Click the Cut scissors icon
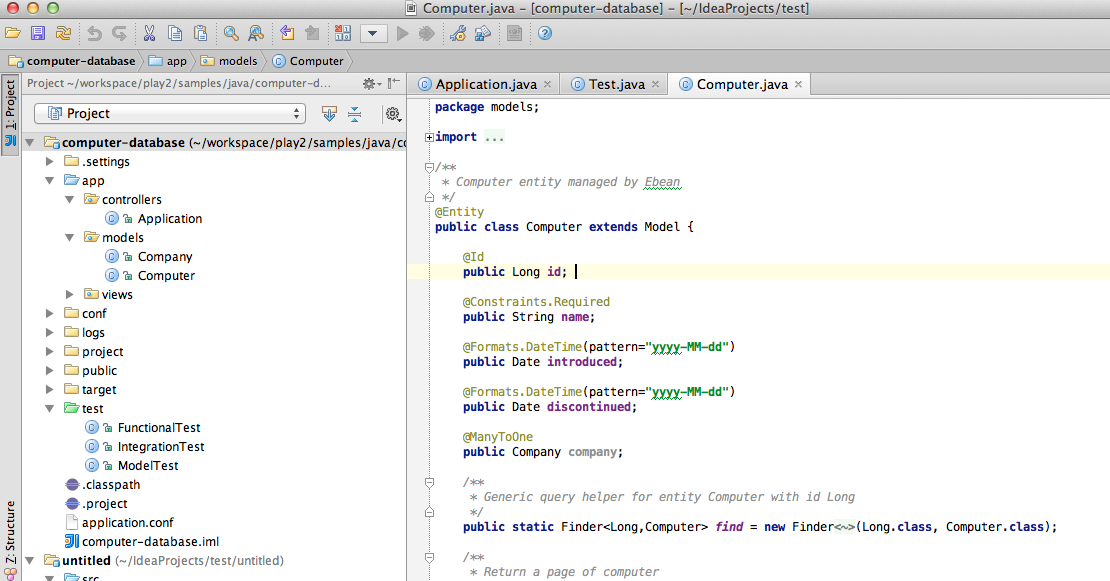This screenshot has height=581, width=1110. click(149, 33)
